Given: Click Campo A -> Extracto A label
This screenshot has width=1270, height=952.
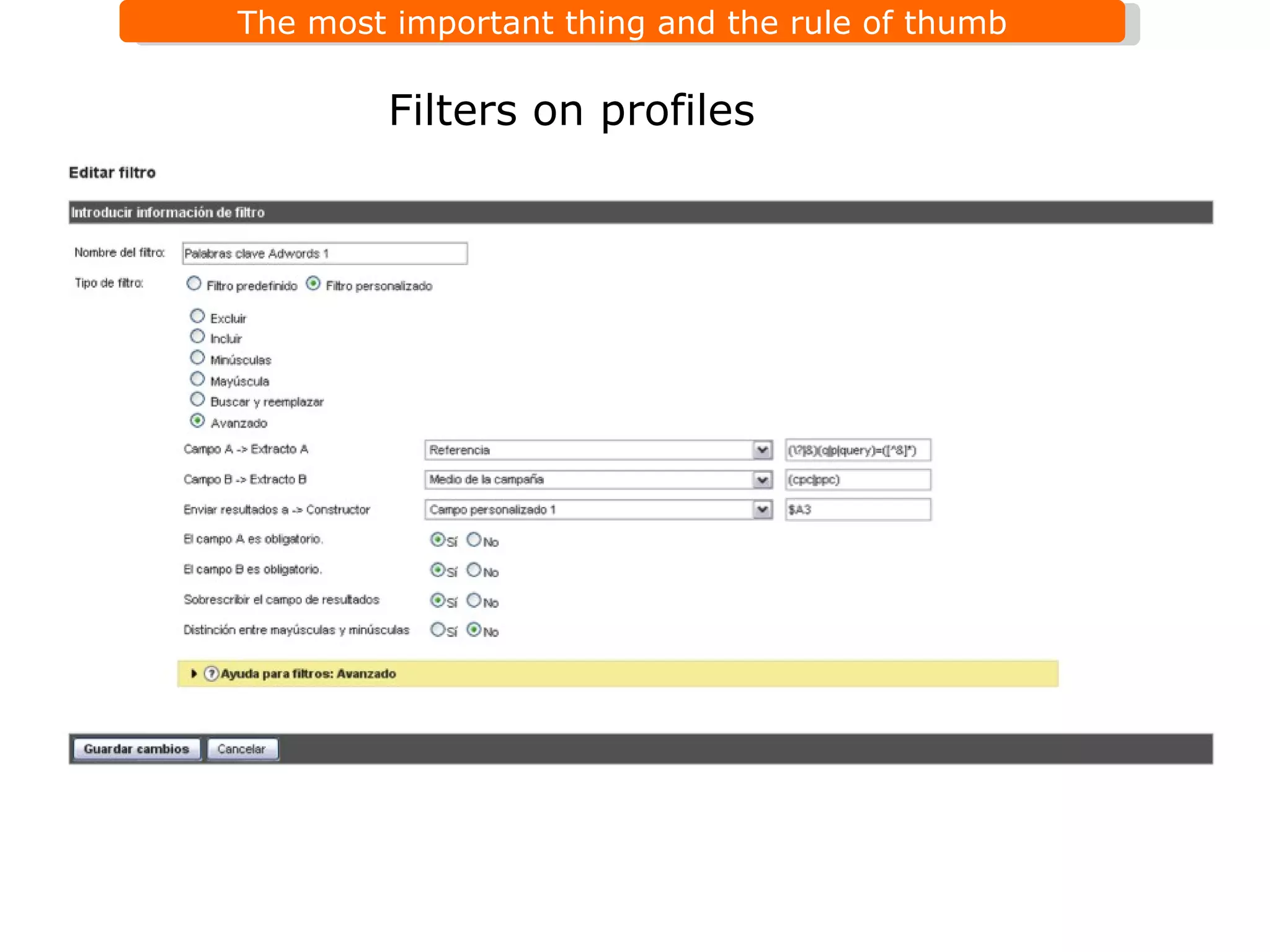Looking at the screenshot, I should pos(246,449).
